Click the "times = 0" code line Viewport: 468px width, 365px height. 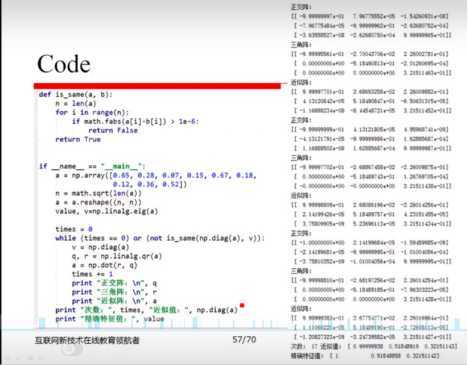[74, 229]
